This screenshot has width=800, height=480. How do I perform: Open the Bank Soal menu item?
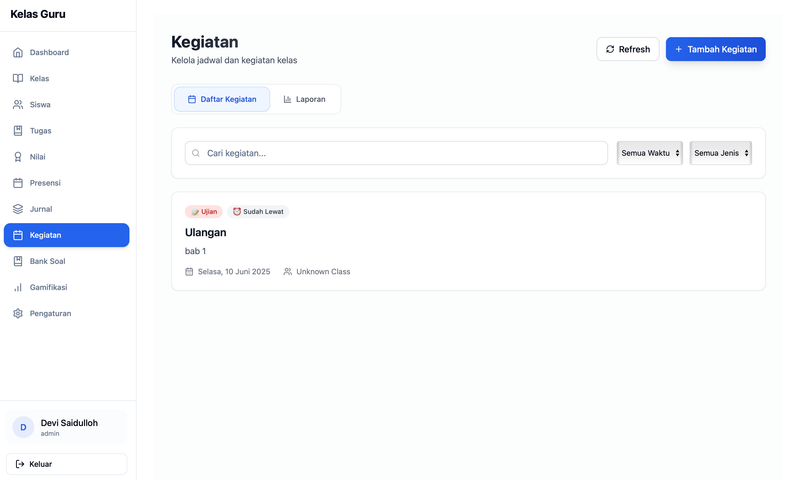pos(47,261)
